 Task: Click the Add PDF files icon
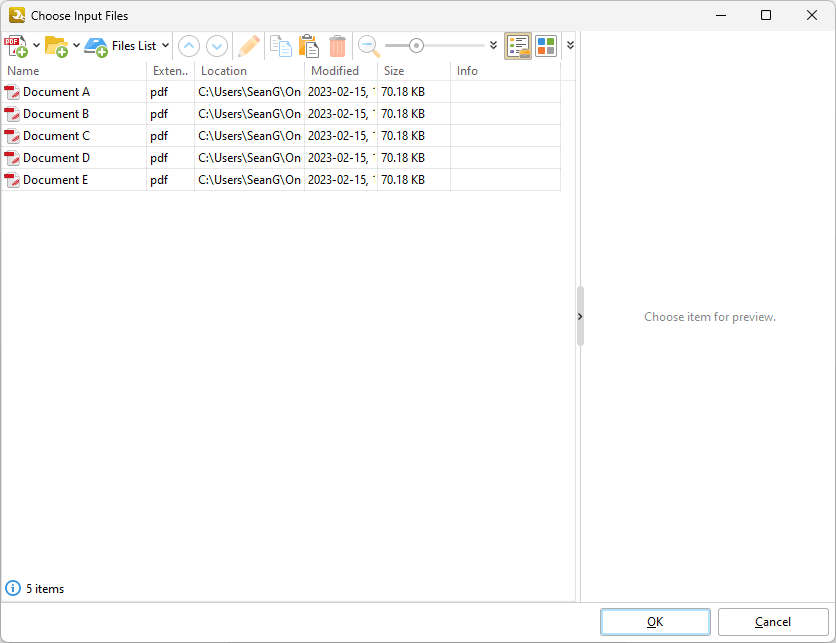pyautogui.click(x=16, y=46)
